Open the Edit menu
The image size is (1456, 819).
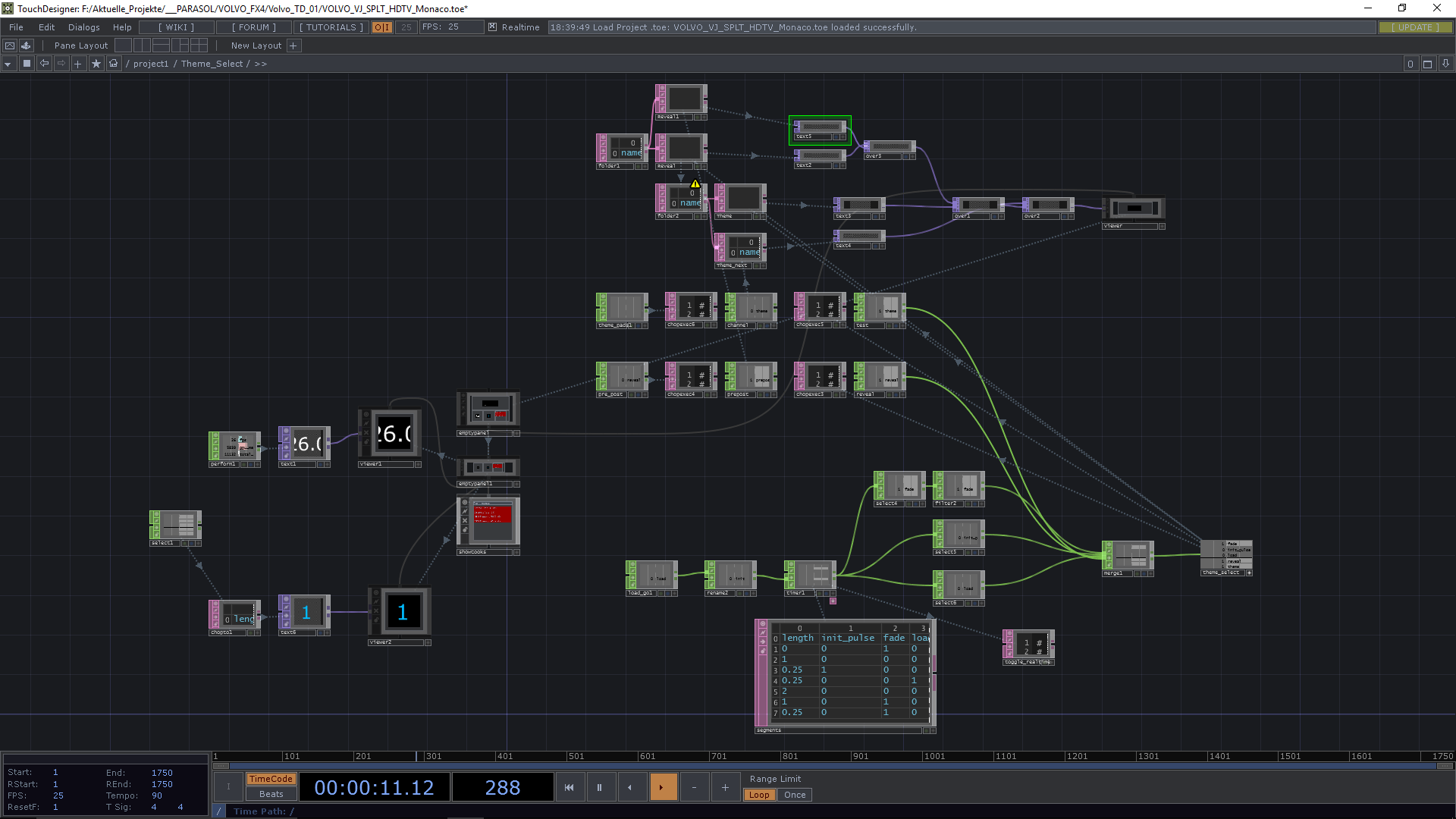click(x=46, y=27)
